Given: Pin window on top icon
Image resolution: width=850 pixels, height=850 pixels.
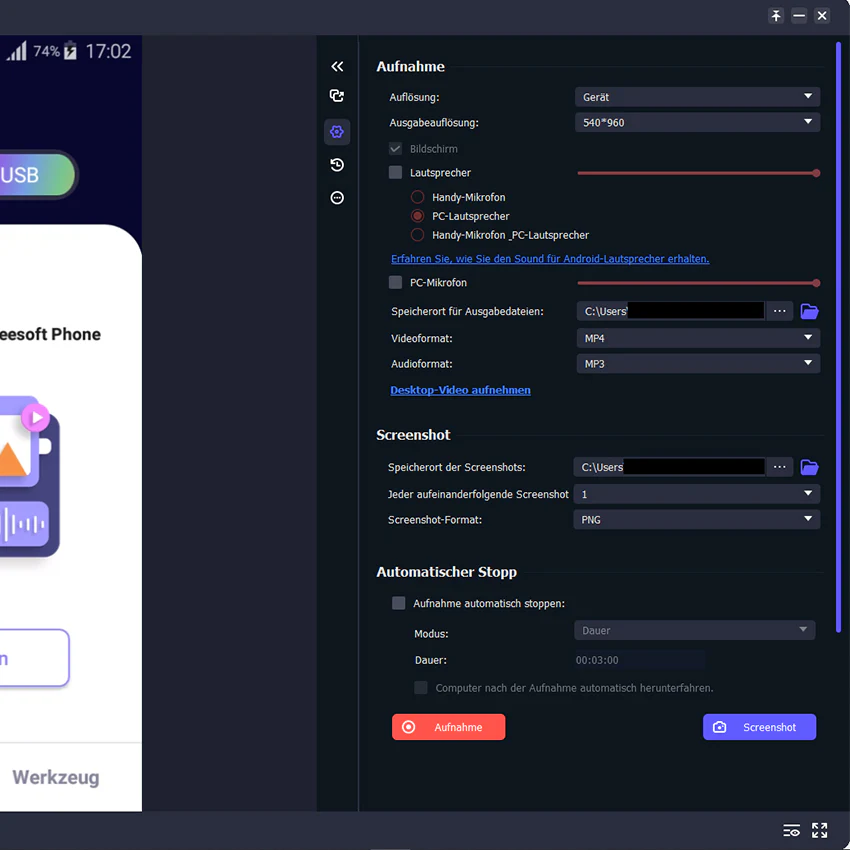Looking at the screenshot, I should 776,16.
